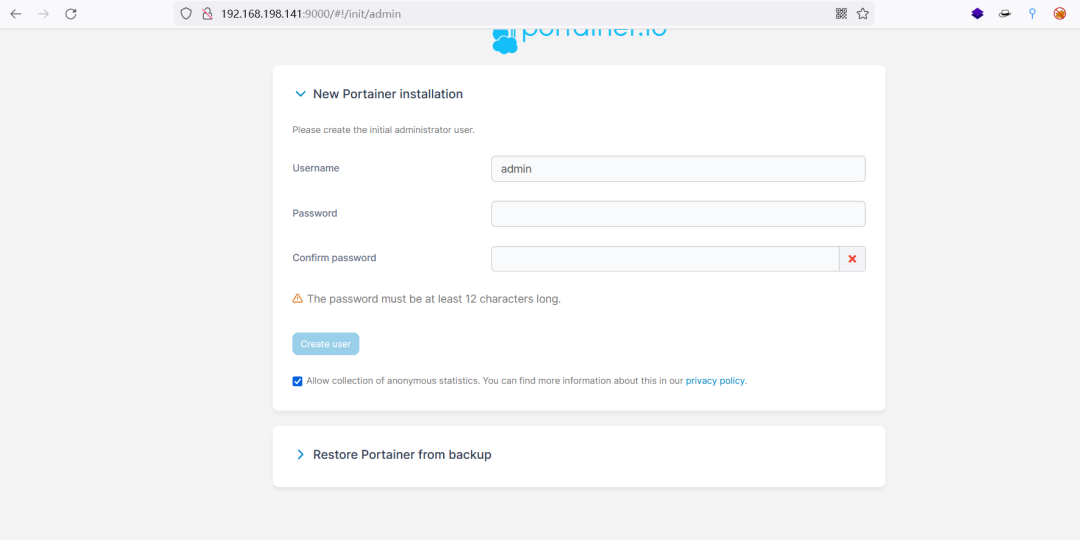This screenshot has width=1080, height=540.
Task: Click the shield tracking protection icon
Action: click(x=186, y=14)
